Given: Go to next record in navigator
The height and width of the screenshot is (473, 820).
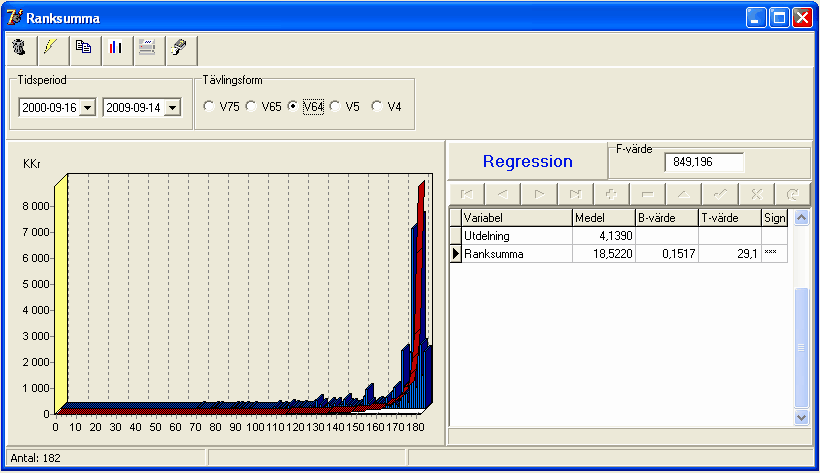Looking at the screenshot, I should pos(539,194).
